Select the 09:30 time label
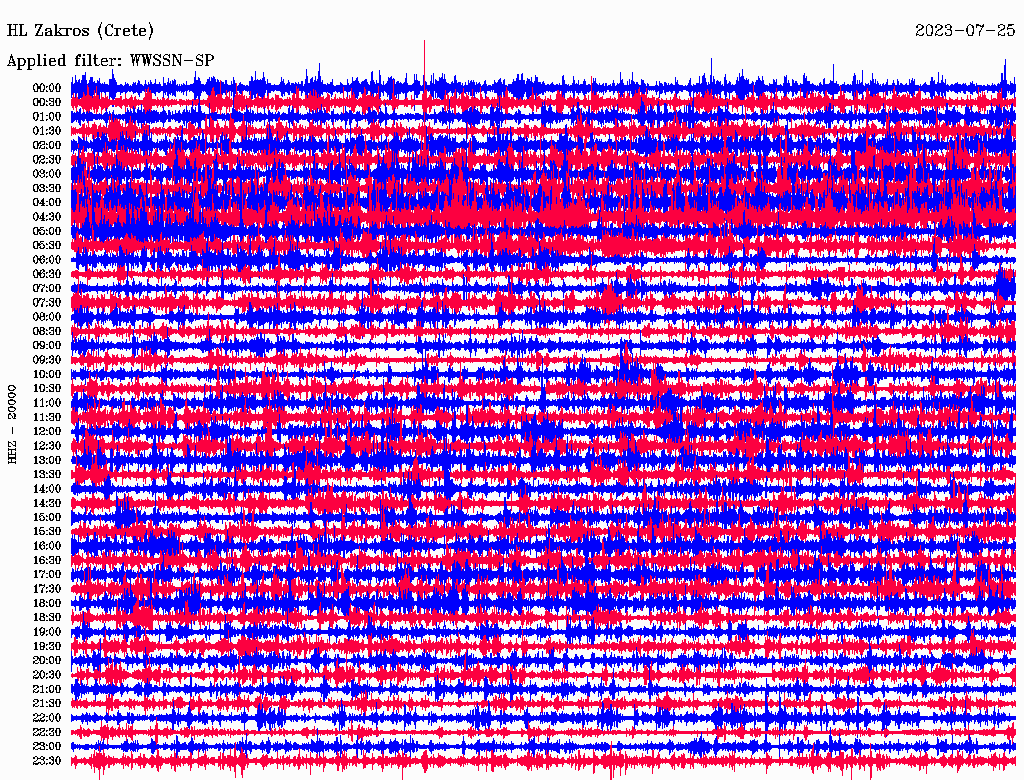The width and height of the screenshot is (1024, 780). [x=47, y=360]
